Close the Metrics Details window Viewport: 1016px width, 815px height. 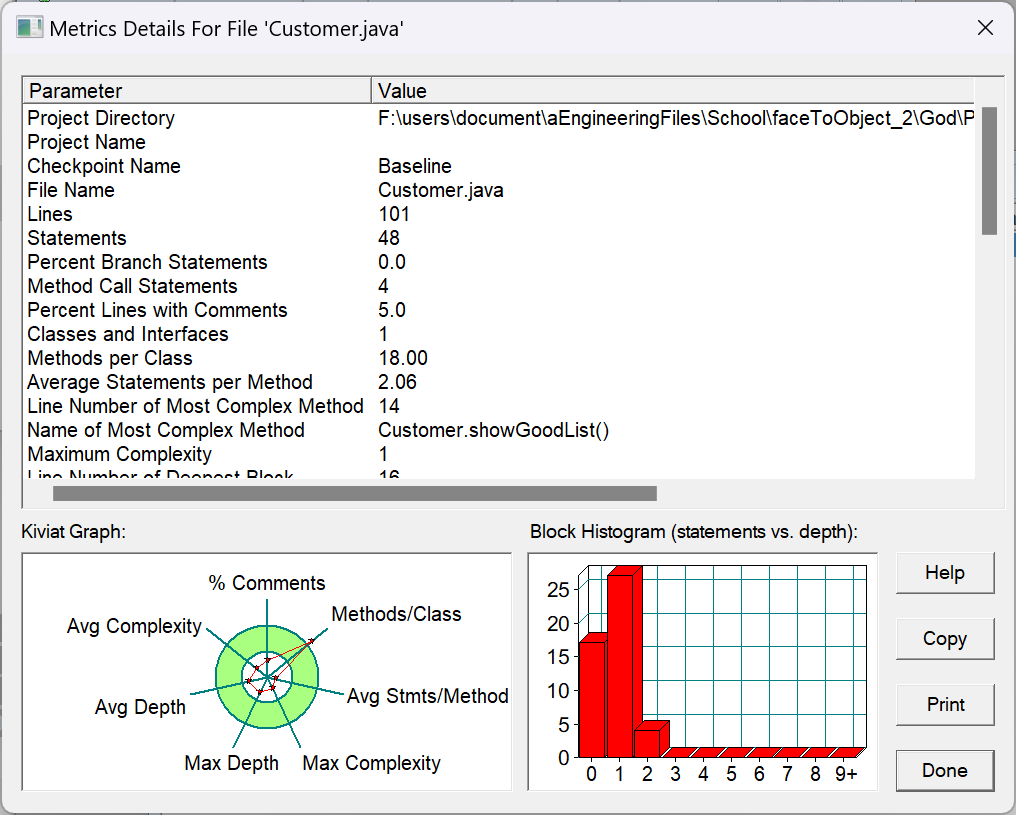[985, 28]
